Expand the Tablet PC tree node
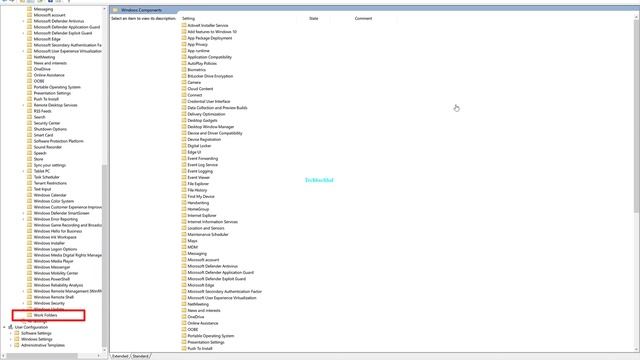This screenshot has width=640, height=360. [x=23, y=171]
